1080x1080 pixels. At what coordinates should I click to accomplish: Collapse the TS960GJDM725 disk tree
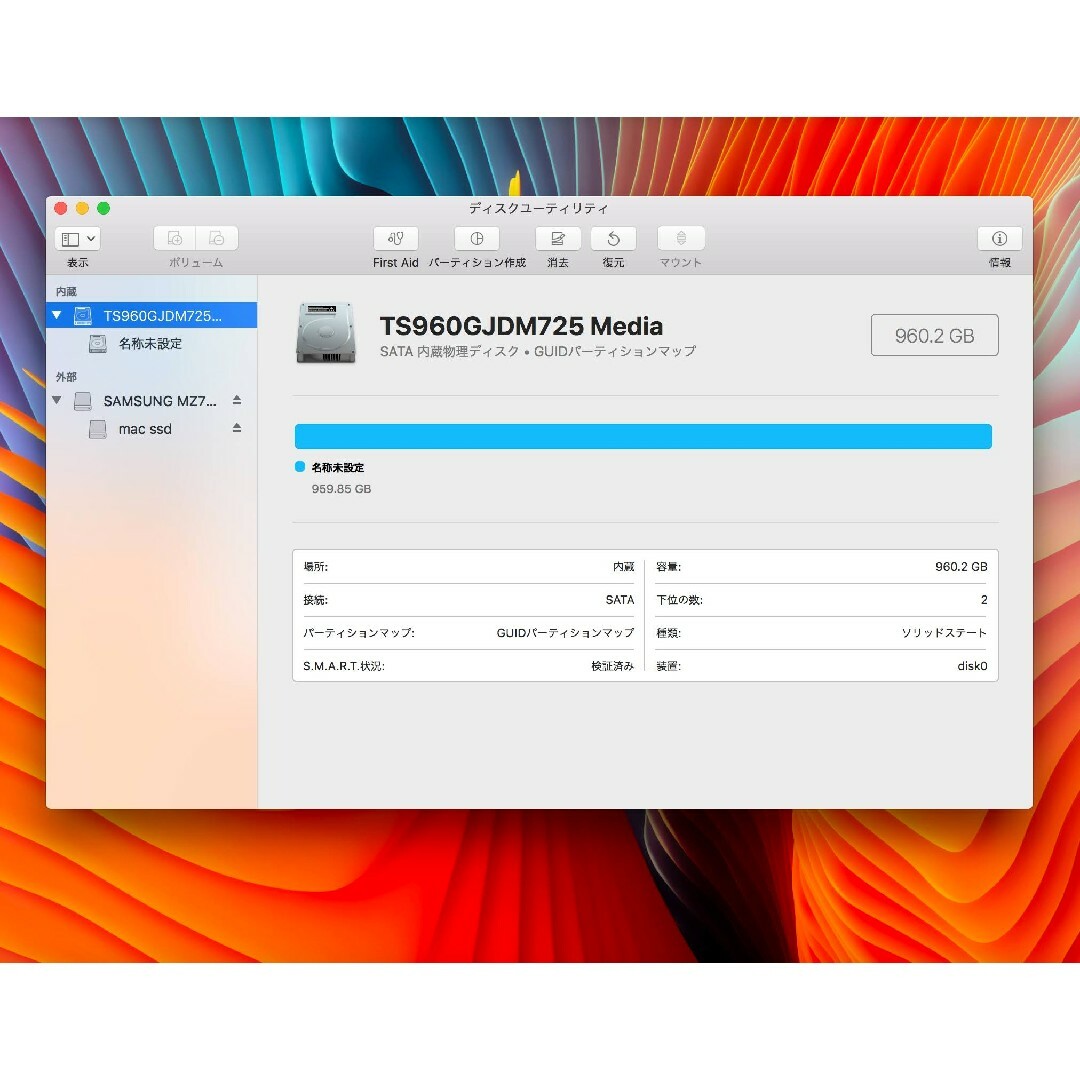[x=57, y=315]
